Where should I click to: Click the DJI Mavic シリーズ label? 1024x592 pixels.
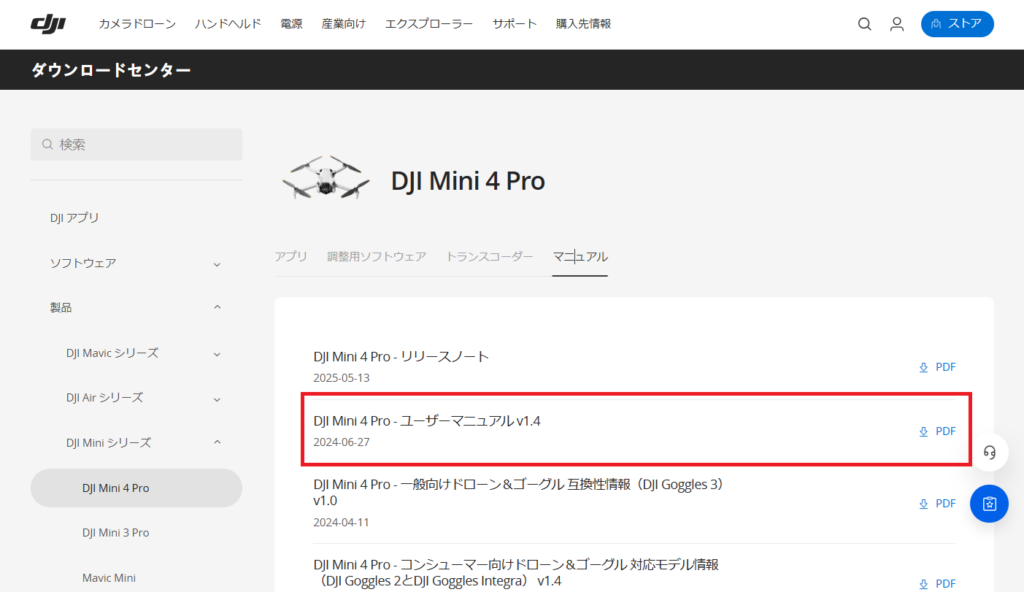(112, 354)
